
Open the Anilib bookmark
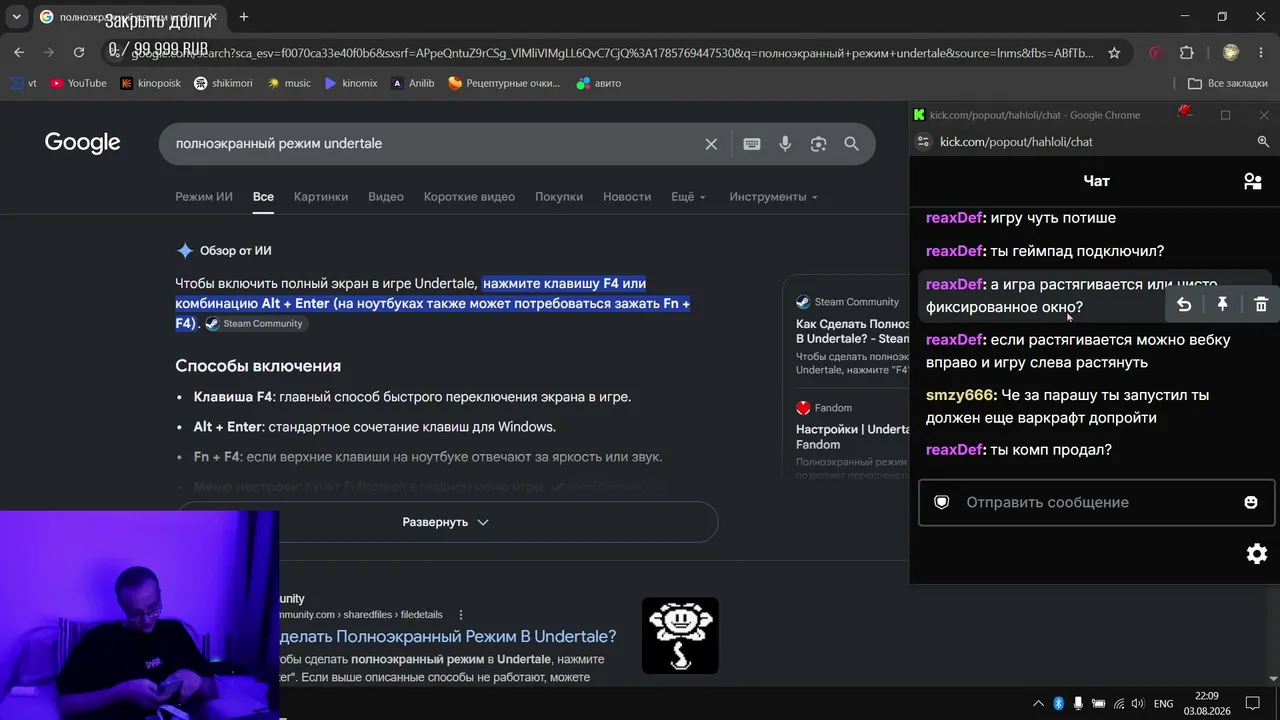413,83
